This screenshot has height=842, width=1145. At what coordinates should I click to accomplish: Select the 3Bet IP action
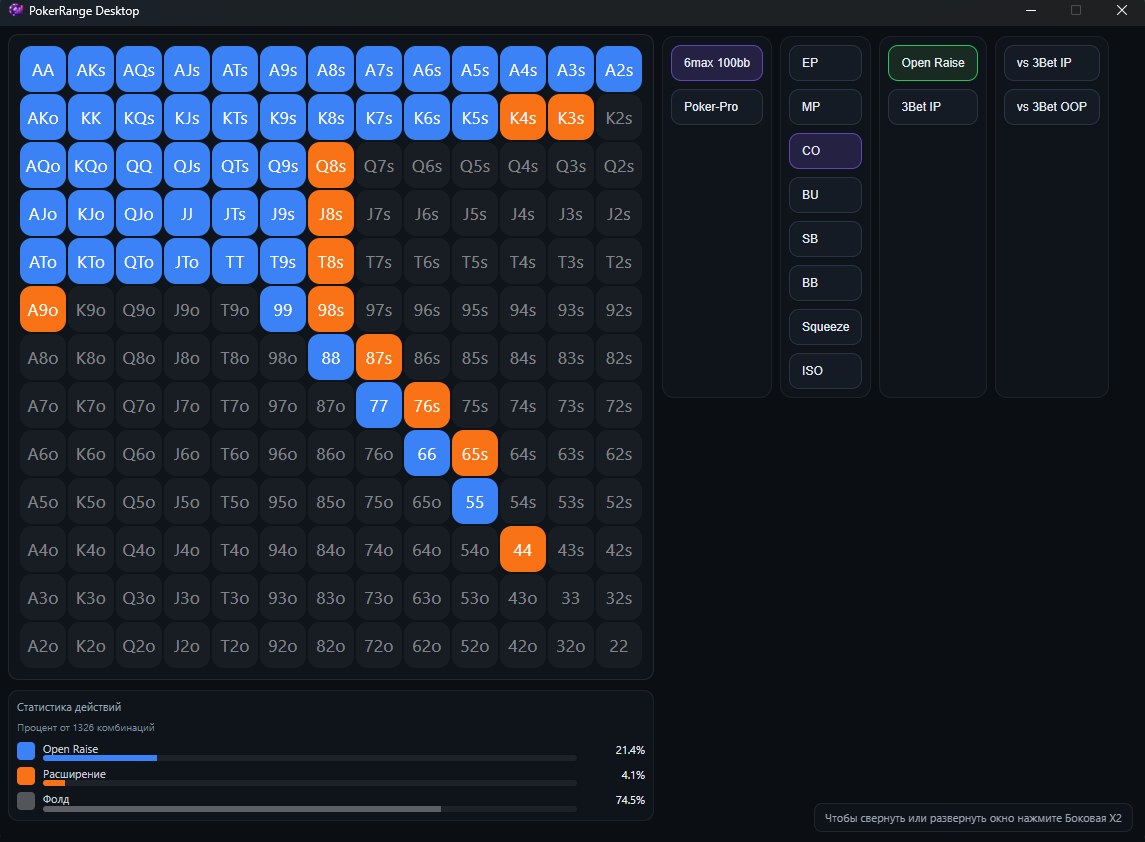pos(932,107)
